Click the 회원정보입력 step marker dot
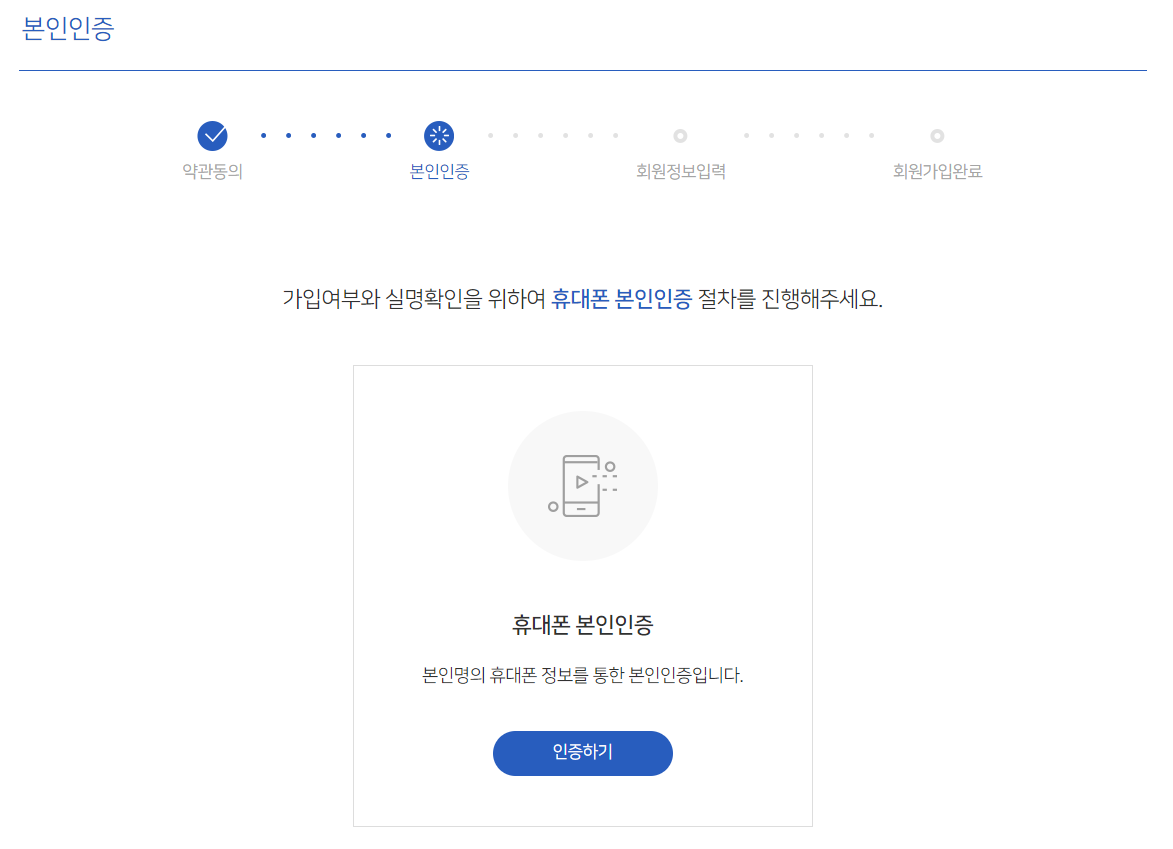This screenshot has height=849, width=1173. (680, 136)
